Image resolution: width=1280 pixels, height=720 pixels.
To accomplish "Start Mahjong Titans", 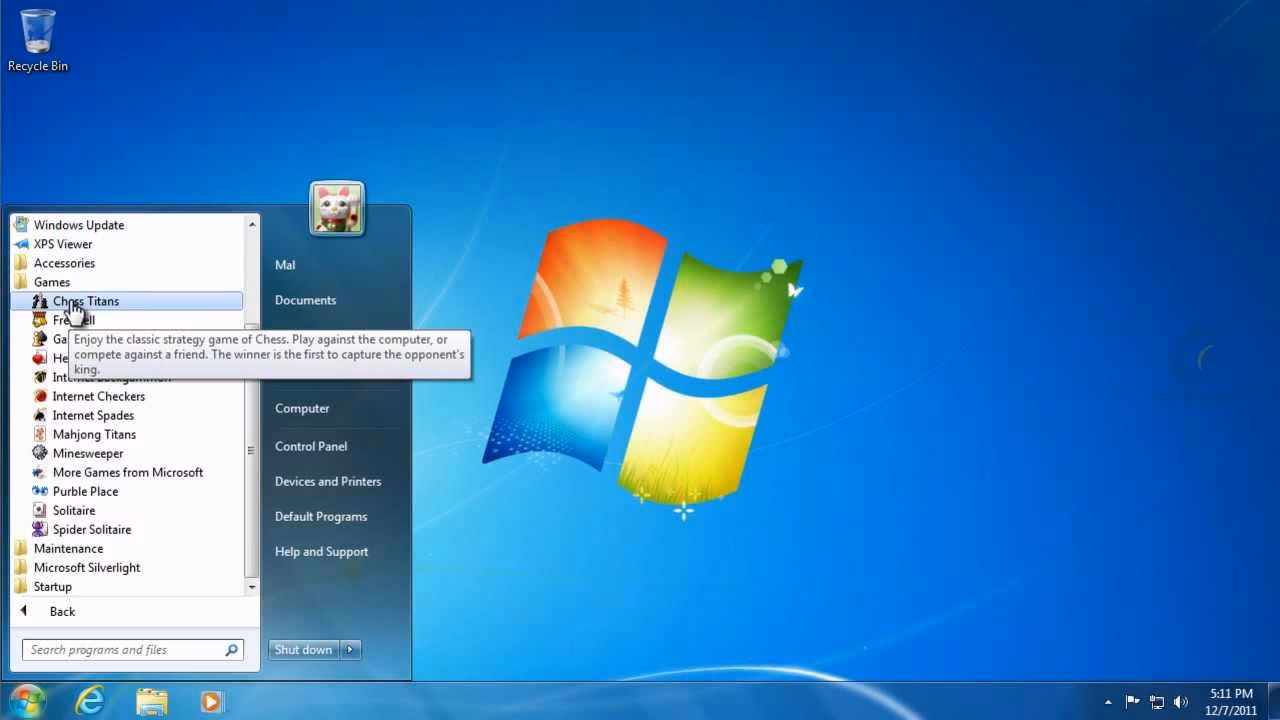I will (94, 434).
